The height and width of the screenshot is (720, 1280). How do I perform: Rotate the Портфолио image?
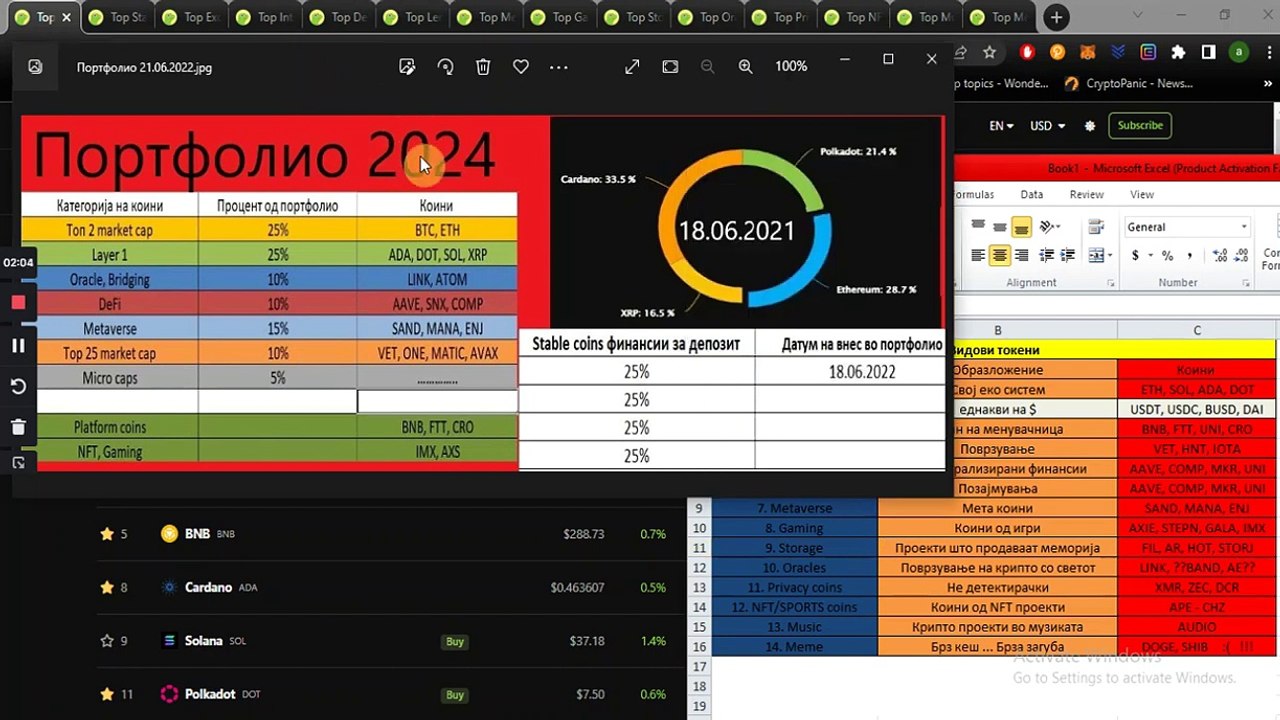(445, 67)
